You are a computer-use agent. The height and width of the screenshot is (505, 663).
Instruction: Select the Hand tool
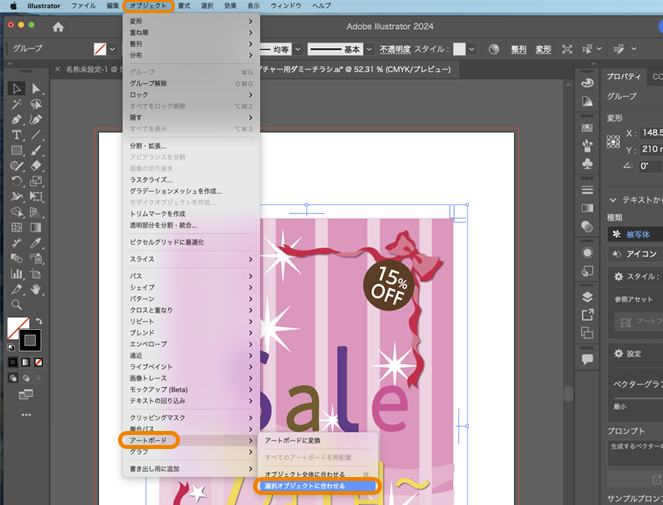[x=36, y=289]
